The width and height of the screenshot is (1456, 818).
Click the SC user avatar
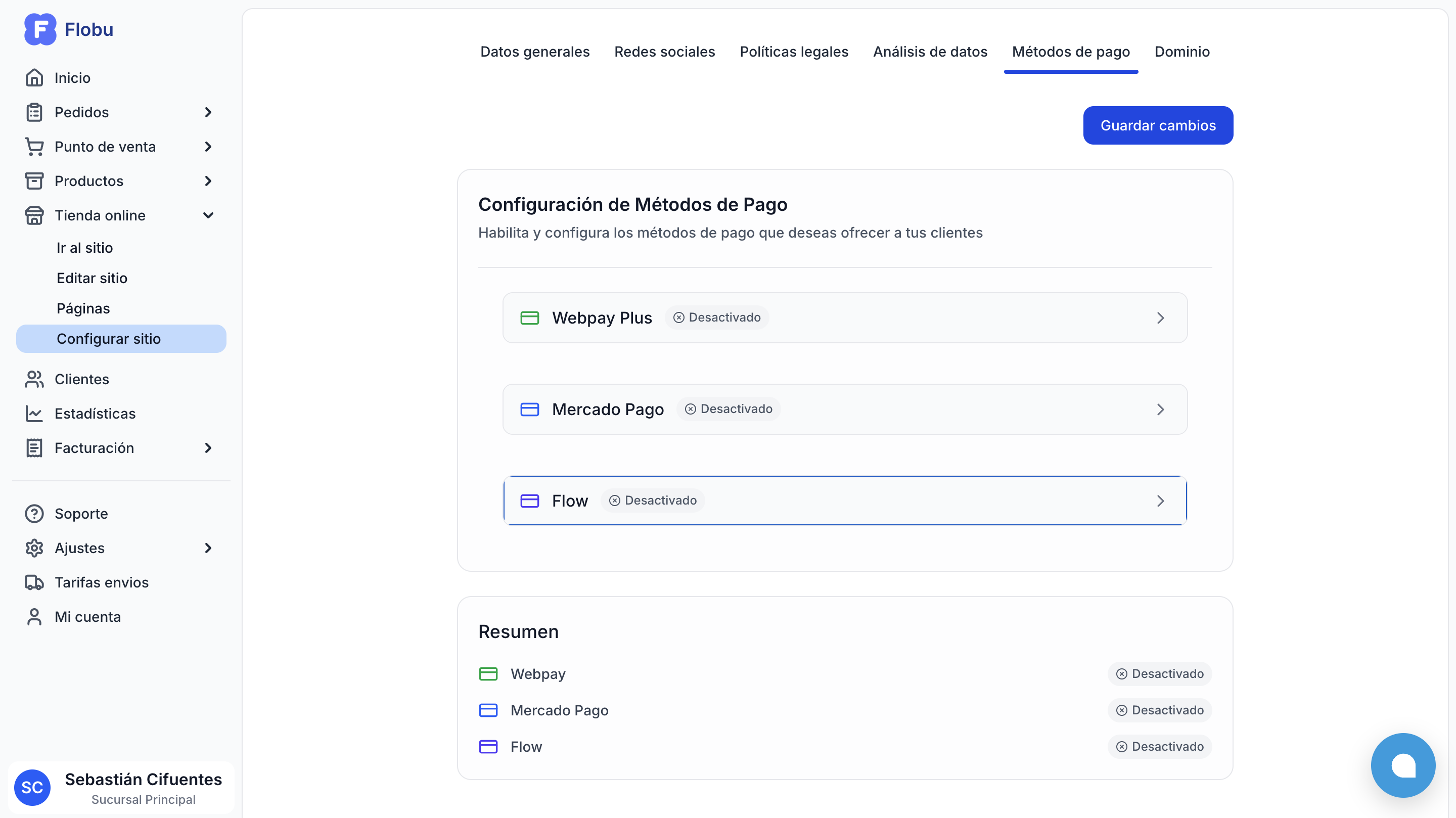tap(32, 787)
